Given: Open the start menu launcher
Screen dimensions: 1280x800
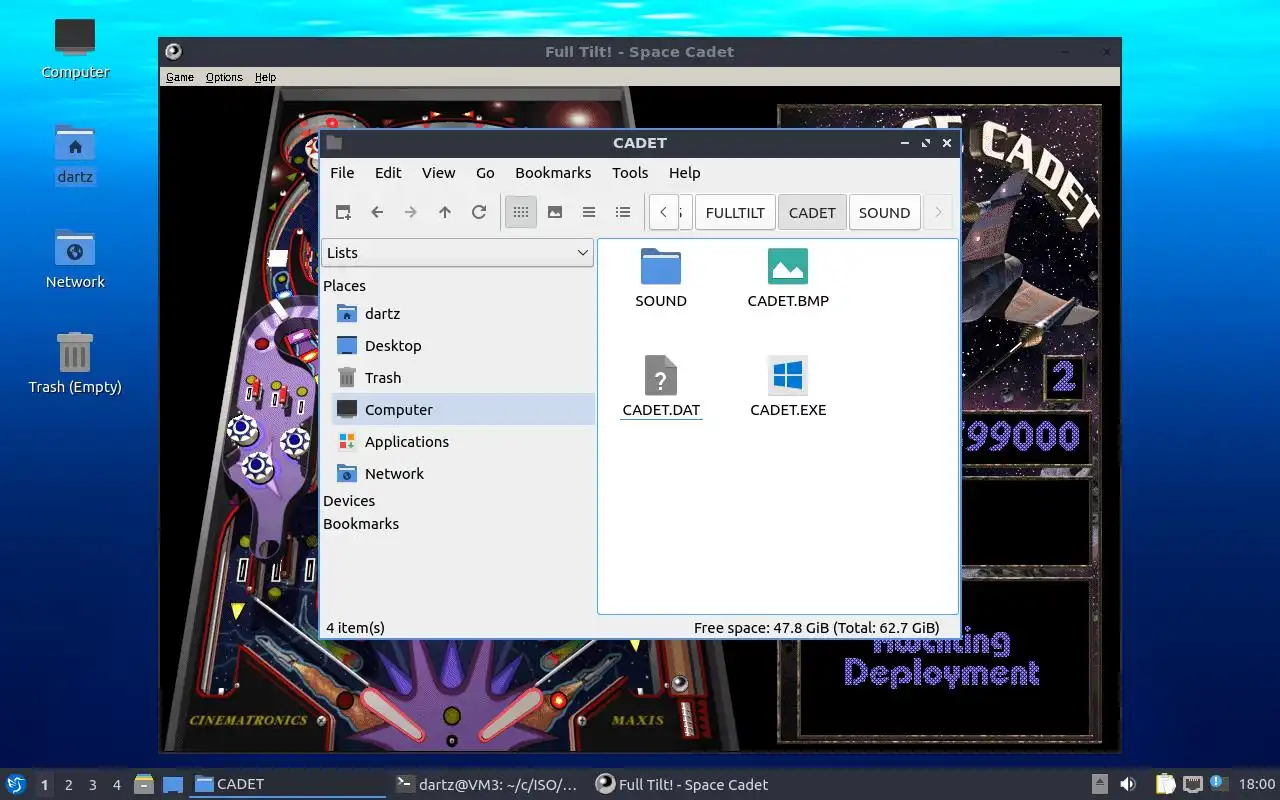Looking at the screenshot, I should [x=15, y=784].
